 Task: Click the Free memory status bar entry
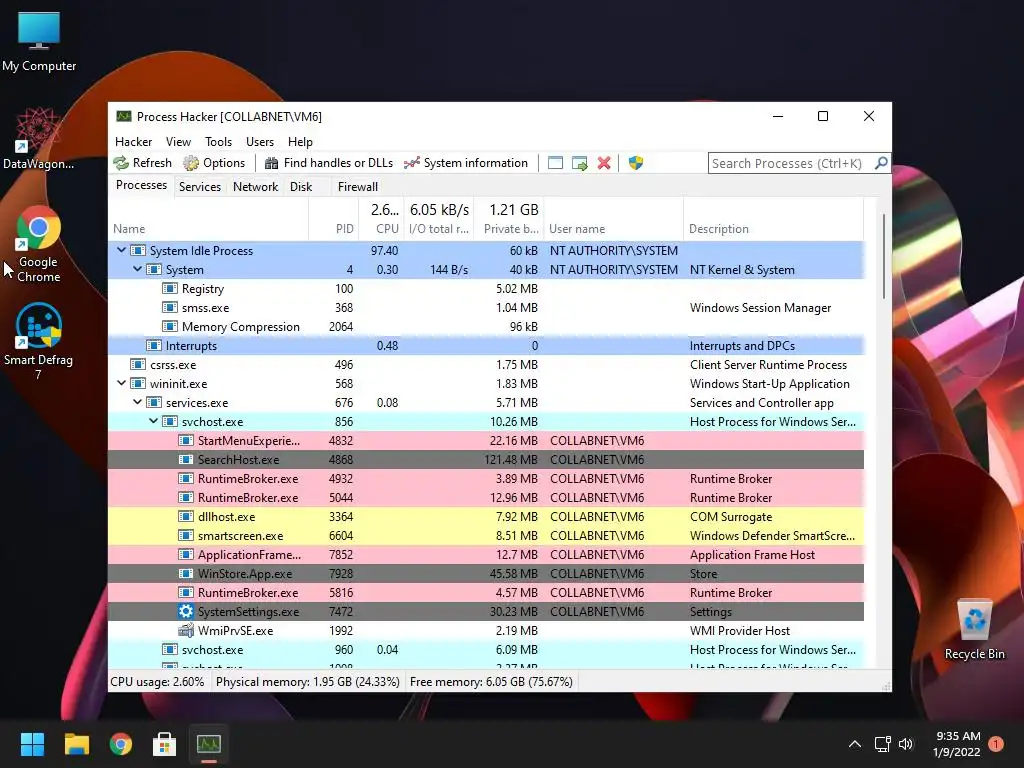(x=491, y=682)
